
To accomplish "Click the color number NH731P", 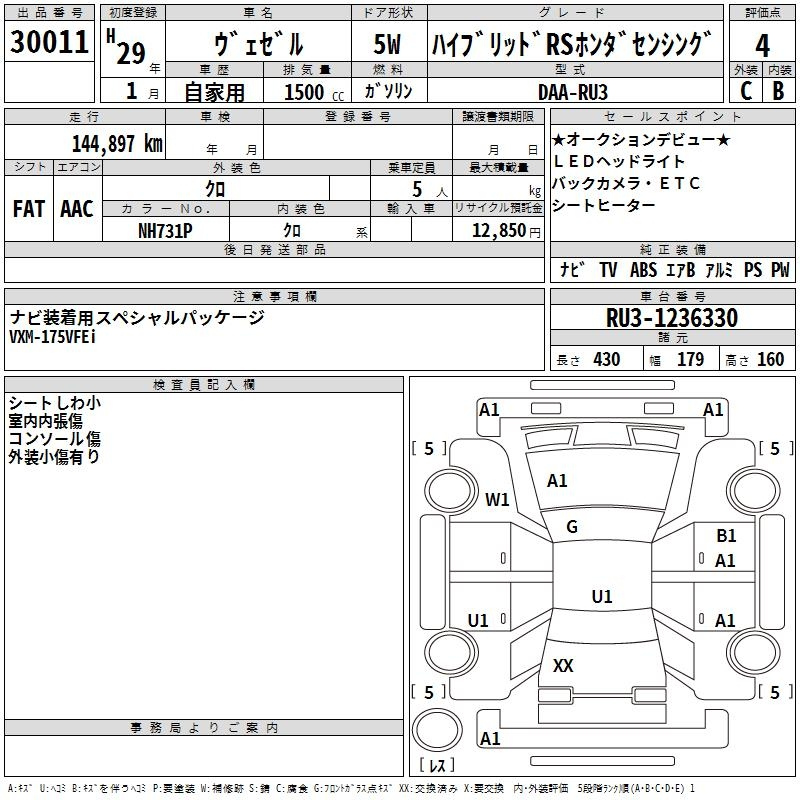I will click(x=165, y=231).
